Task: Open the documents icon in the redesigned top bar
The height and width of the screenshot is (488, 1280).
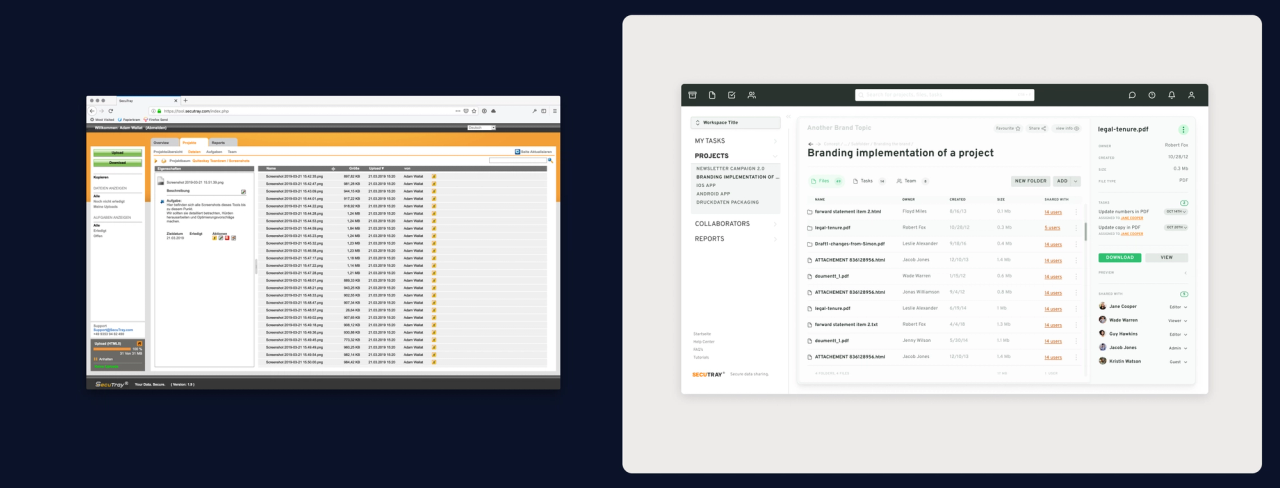Action: coord(712,95)
